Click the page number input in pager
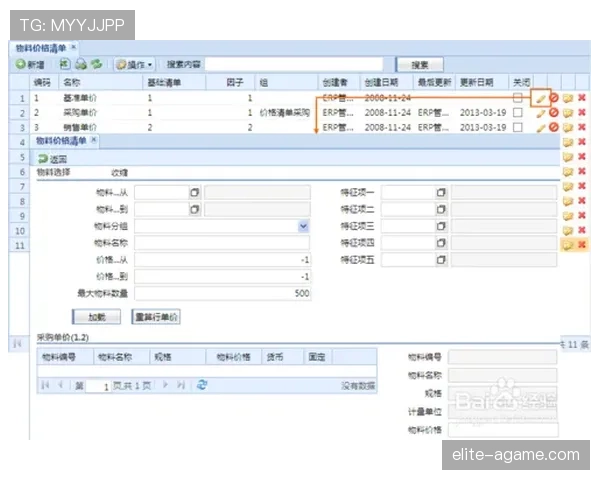The image size is (600, 480). 98,386
